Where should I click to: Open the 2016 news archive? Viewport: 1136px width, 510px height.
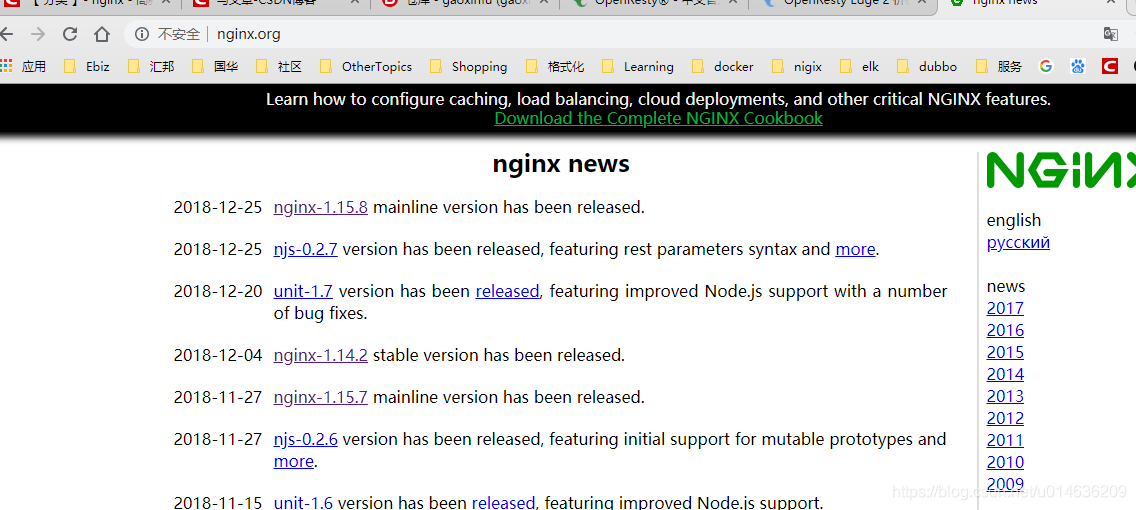[x=1005, y=330]
